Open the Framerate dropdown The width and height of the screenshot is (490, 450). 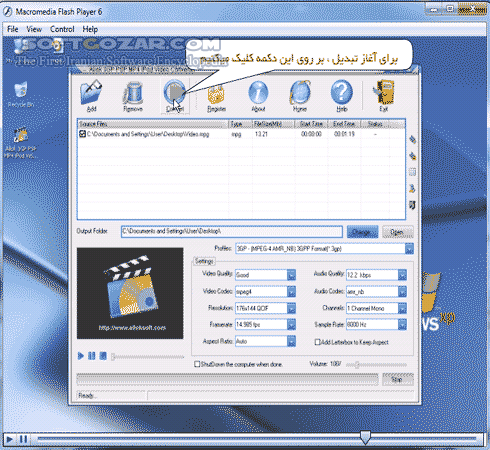pos(291,324)
